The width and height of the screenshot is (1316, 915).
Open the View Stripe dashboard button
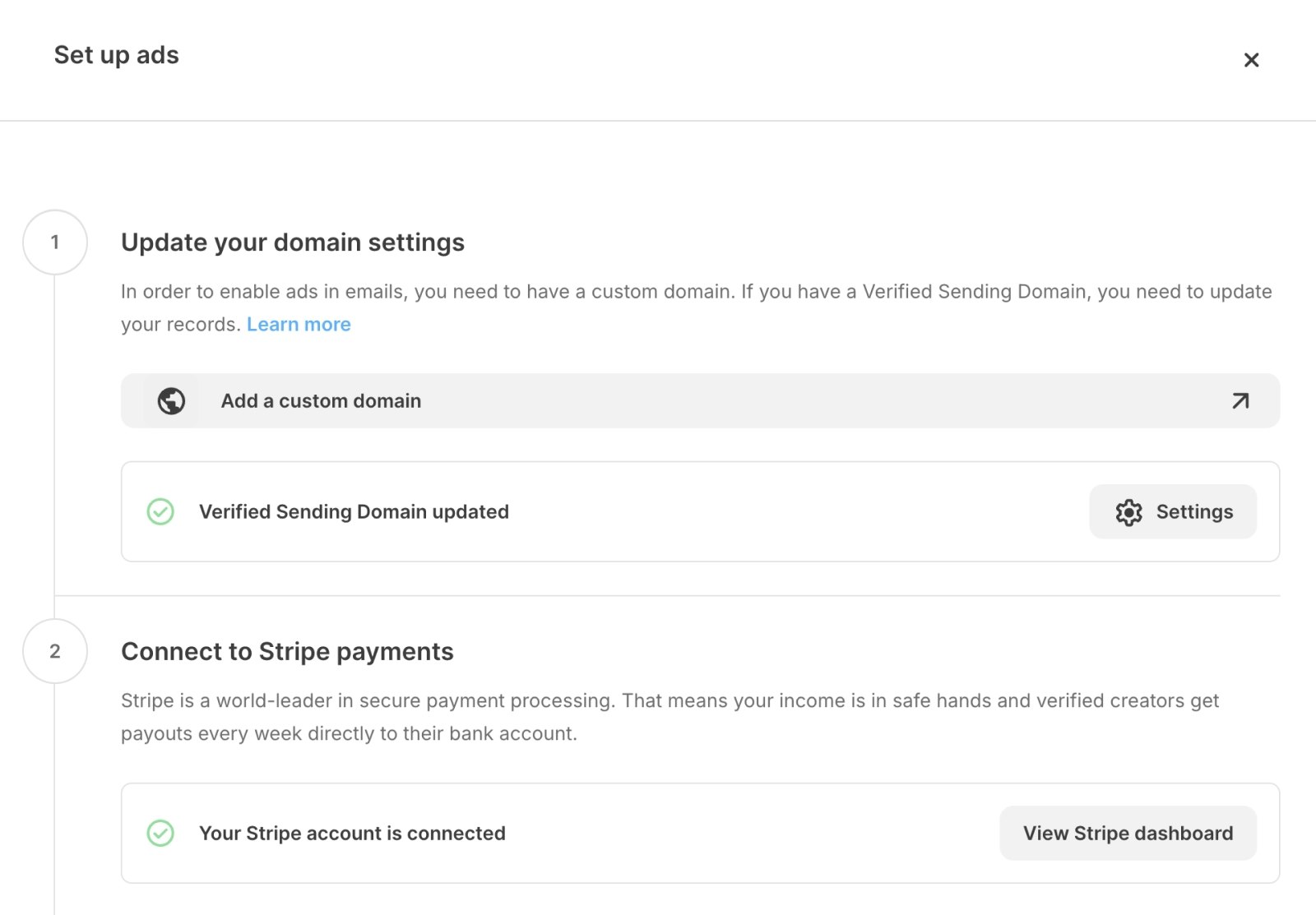[1128, 833]
